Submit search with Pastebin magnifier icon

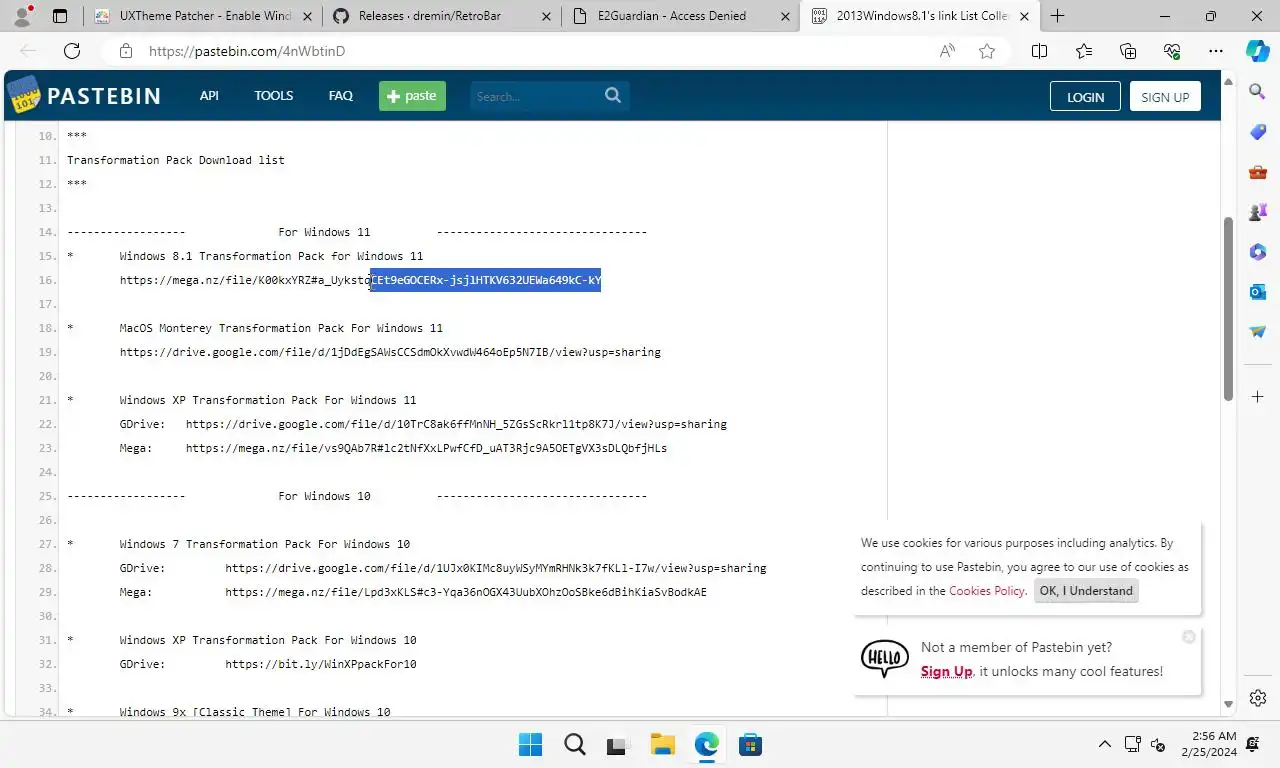tap(613, 96)
